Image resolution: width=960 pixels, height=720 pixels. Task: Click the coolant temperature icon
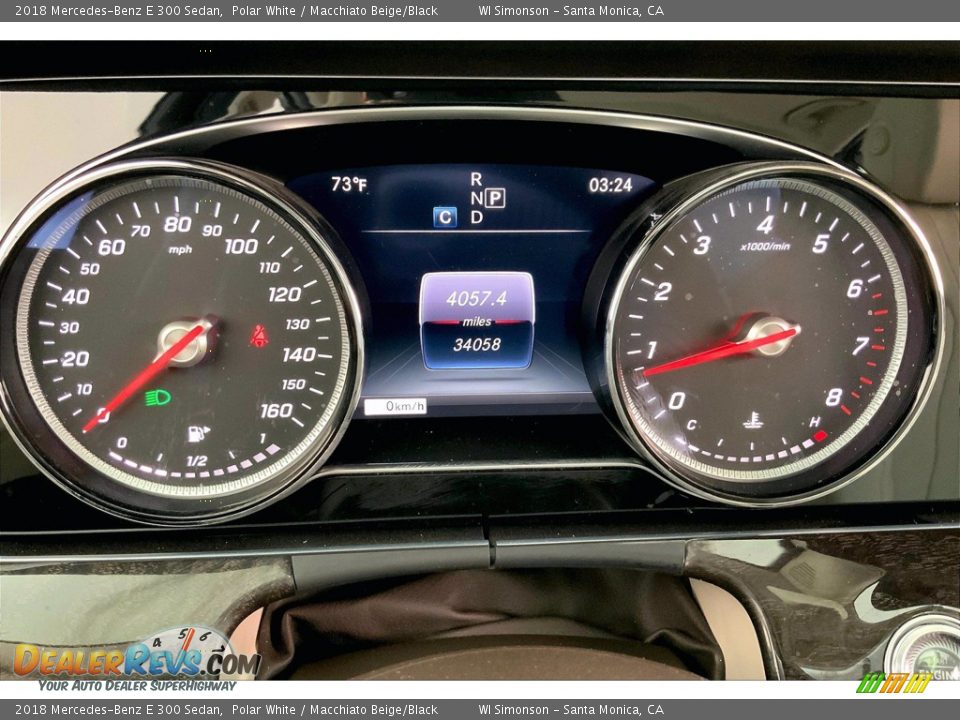(752, 420)
